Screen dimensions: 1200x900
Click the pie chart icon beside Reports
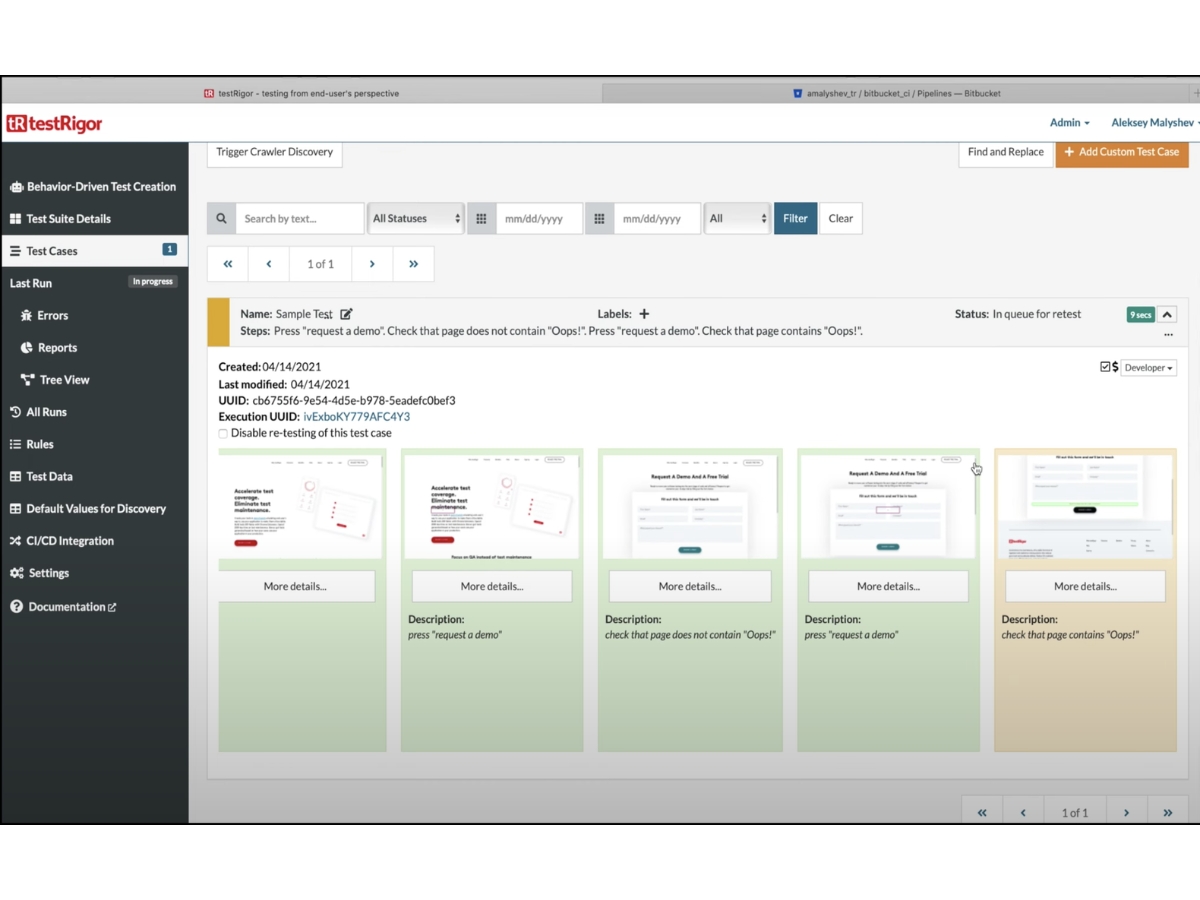coord(27,348)
